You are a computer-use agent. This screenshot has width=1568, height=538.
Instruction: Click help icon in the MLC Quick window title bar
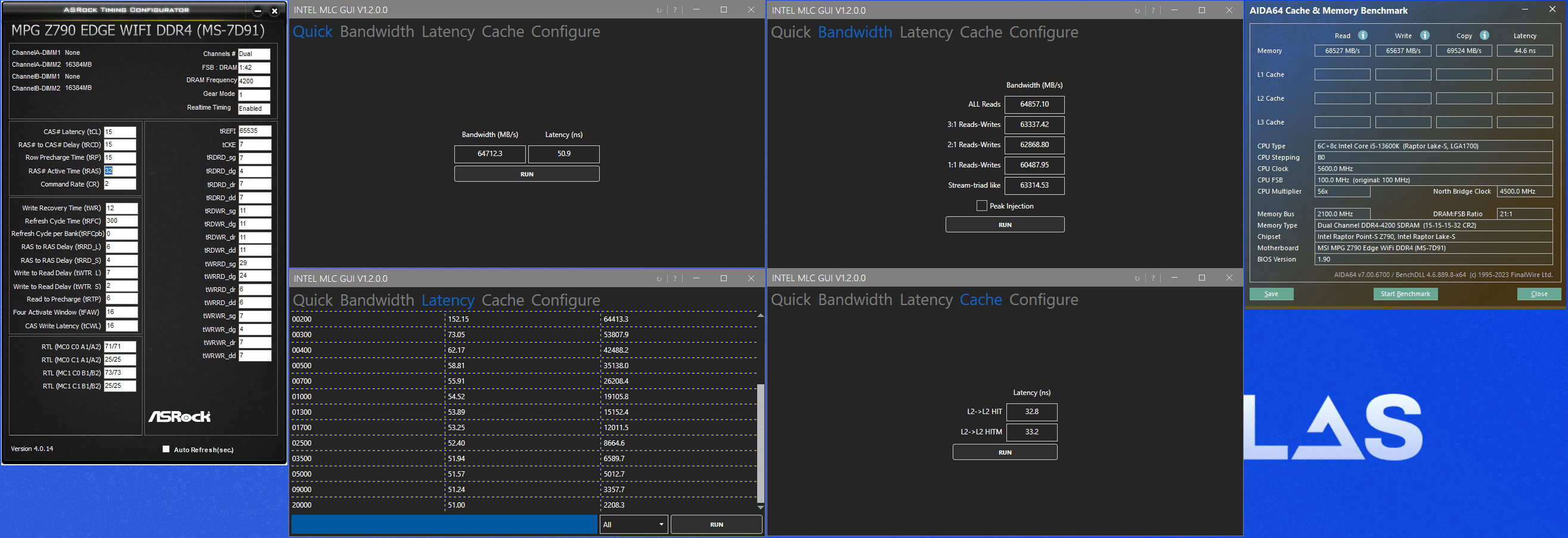pos(675,10)
